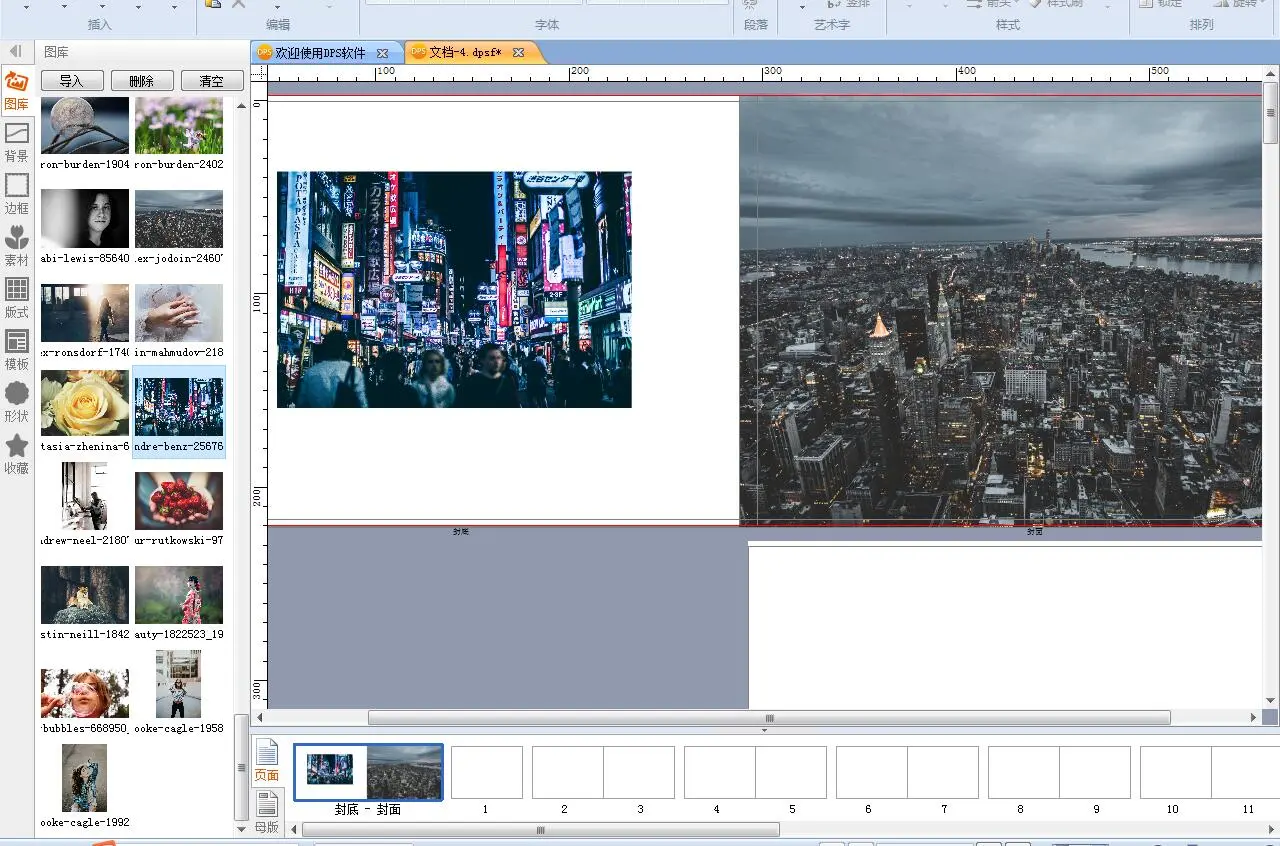Select the hands thumbnail in-mahmudov
Screen dimensions: 1280x846
179,313
